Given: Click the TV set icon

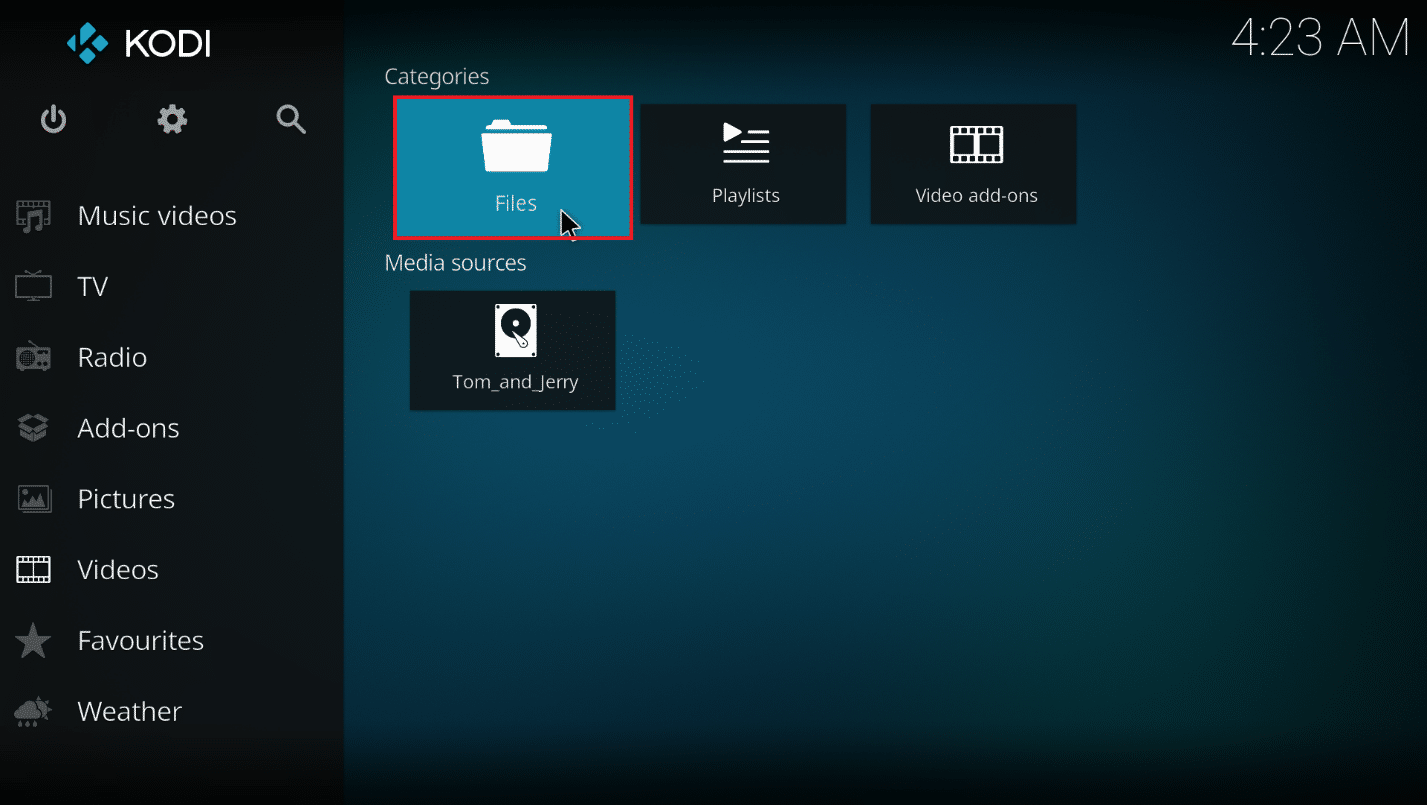Looking at the screenshot, I should (x=33, y=286).
